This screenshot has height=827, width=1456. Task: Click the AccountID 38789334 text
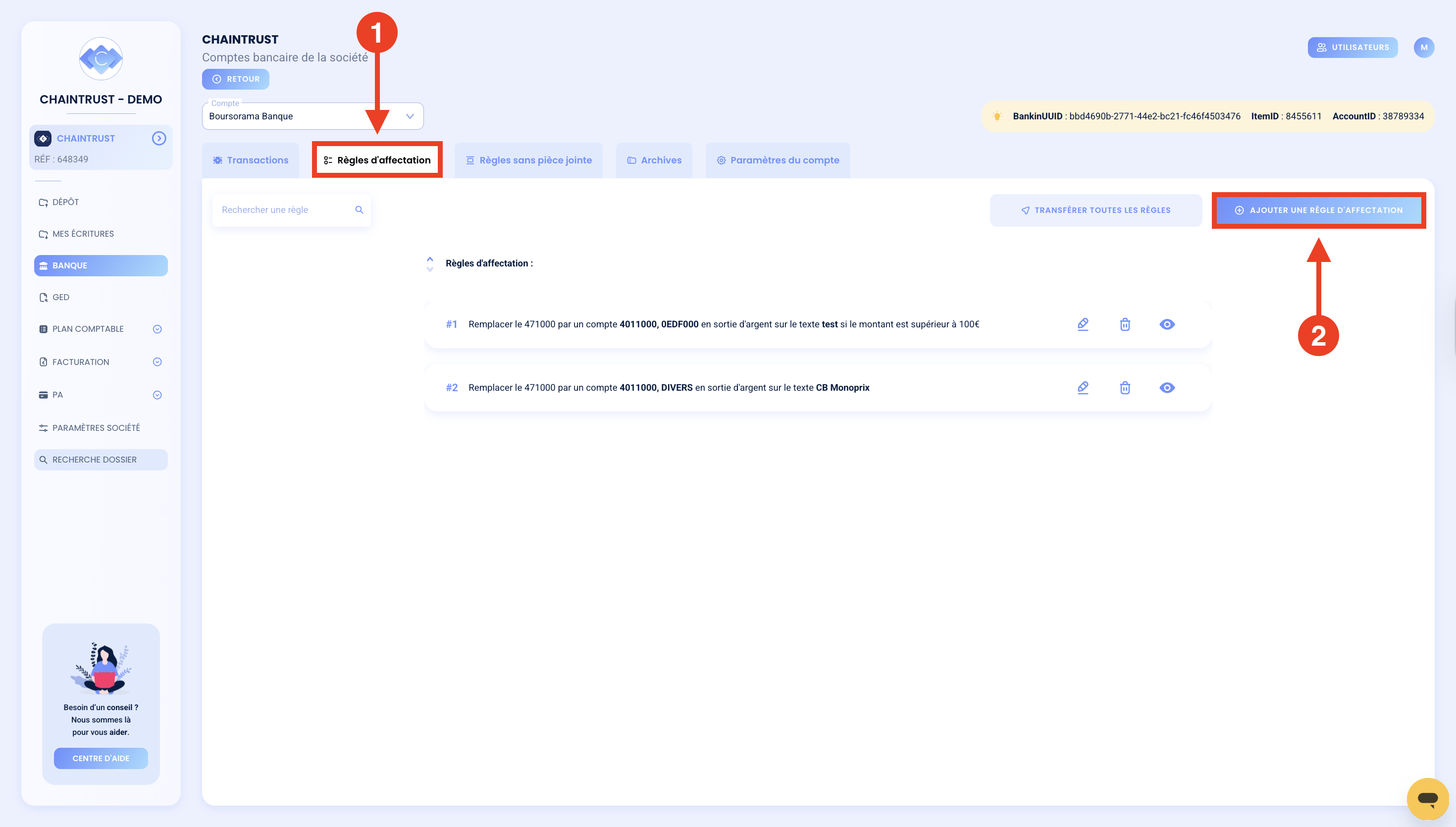[1378, 116]
